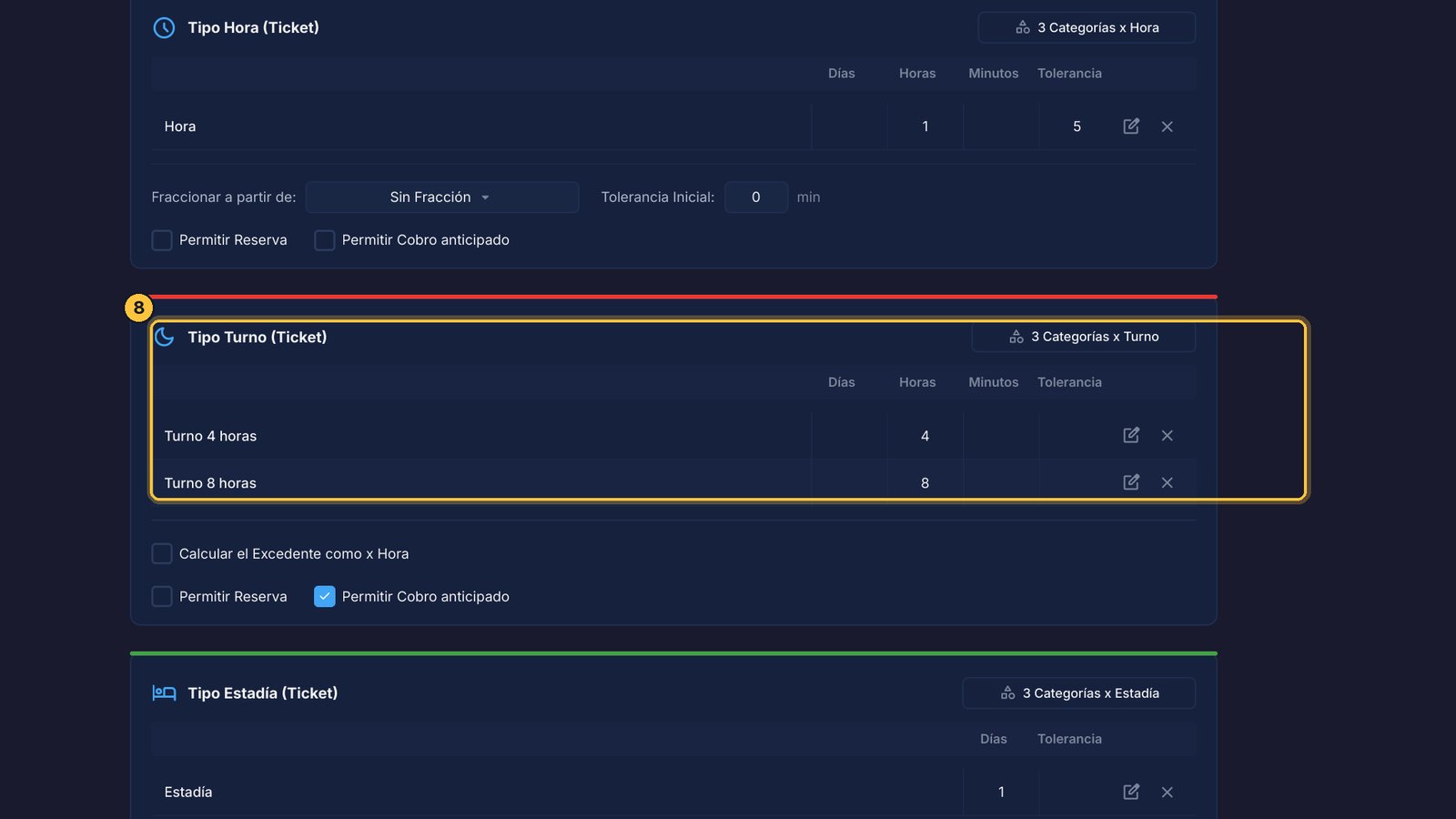Edit the Turno 4 horas row

click(1131, 435)
